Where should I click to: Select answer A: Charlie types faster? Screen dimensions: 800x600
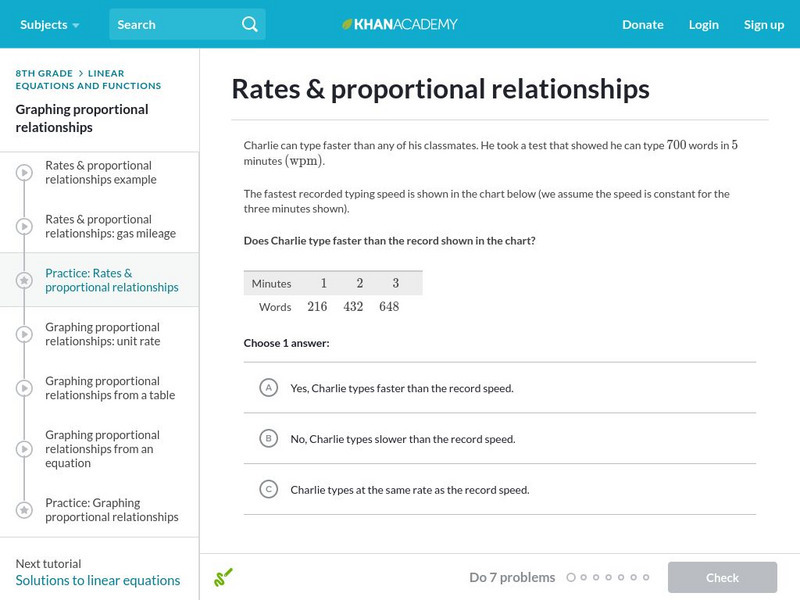[x=268, y=387]
